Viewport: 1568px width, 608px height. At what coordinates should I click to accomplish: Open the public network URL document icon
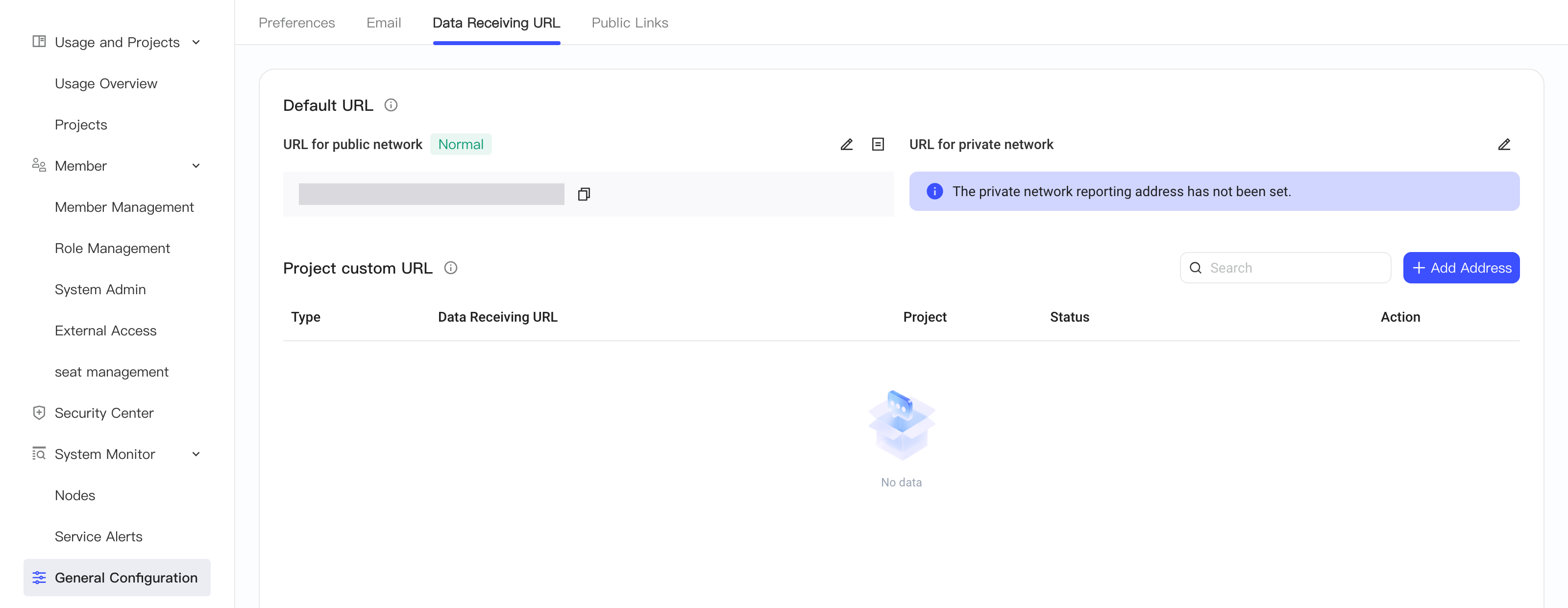coord(878,144)
